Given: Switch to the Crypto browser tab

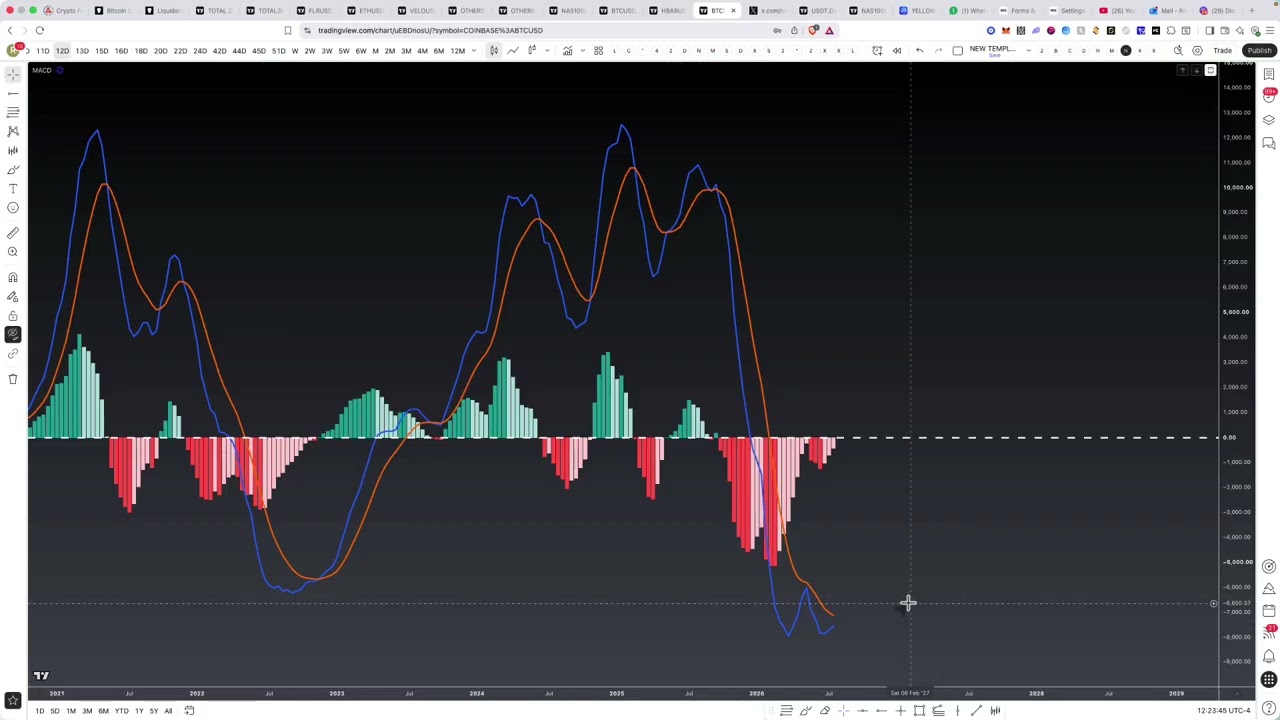Looking at the screenshot, I should (62, 10).
